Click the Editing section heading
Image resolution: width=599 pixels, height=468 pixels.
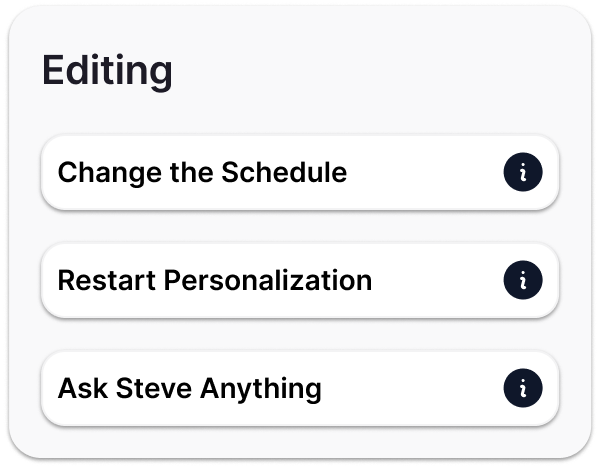[x=107, y=71]
